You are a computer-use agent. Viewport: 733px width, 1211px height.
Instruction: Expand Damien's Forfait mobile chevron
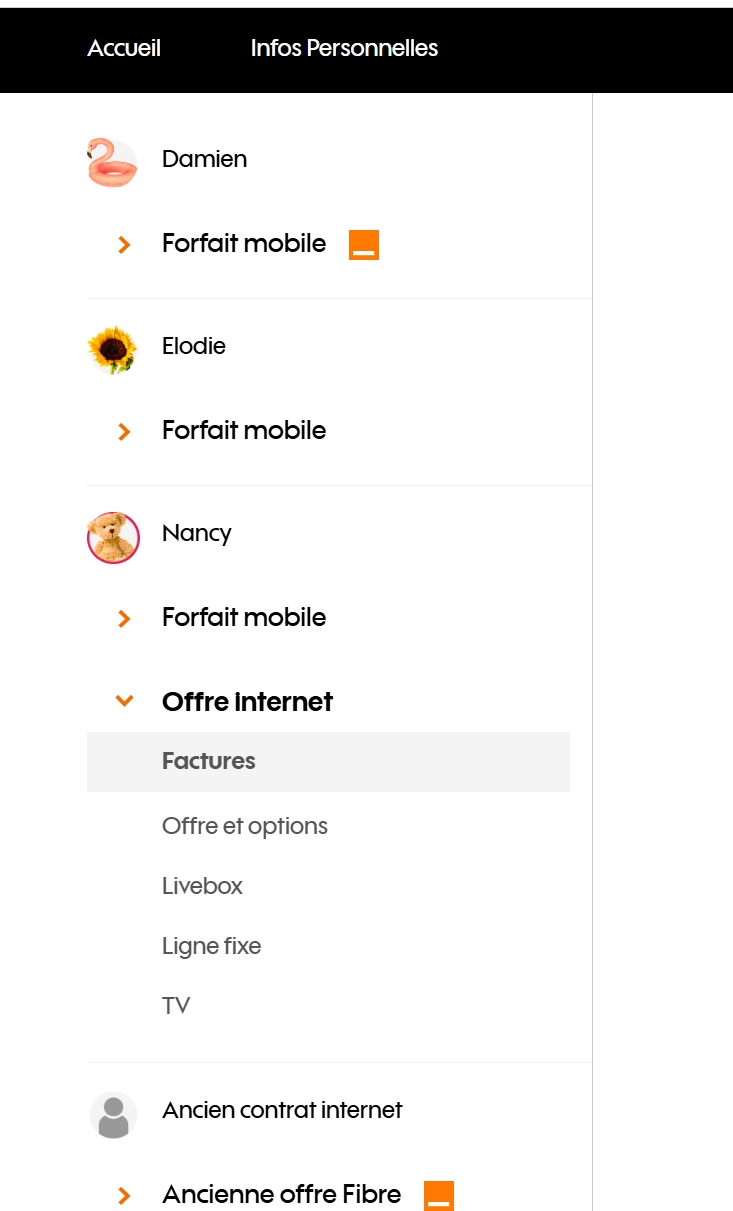pos(124,245)
